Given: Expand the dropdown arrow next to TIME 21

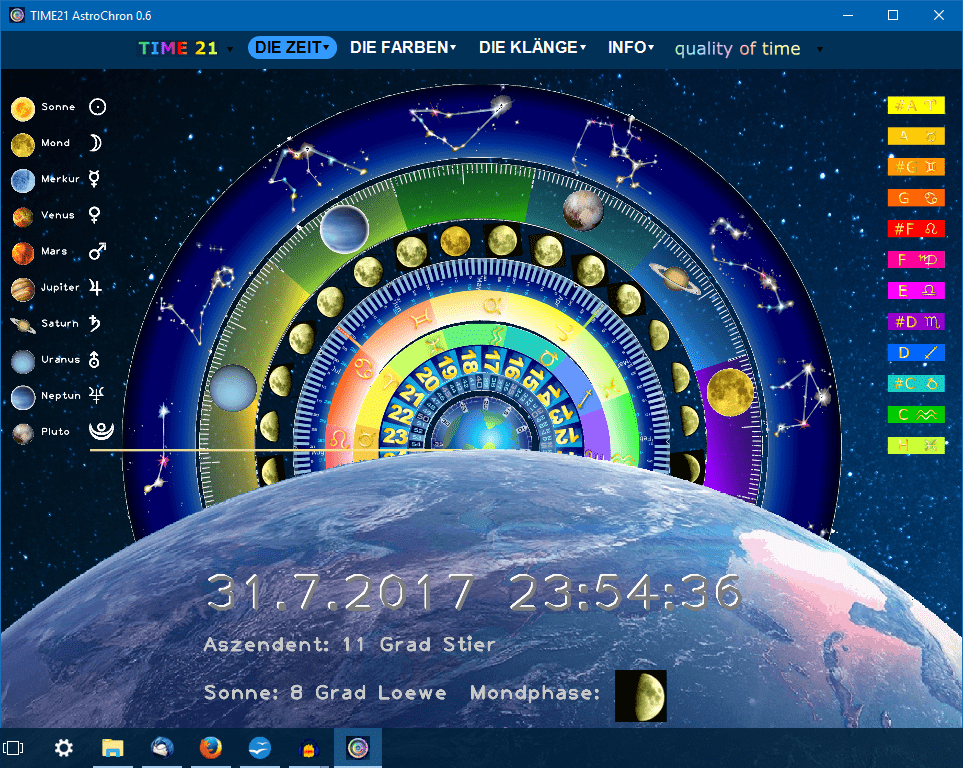Looking at the screenshot, I should (x=230, y=49).
